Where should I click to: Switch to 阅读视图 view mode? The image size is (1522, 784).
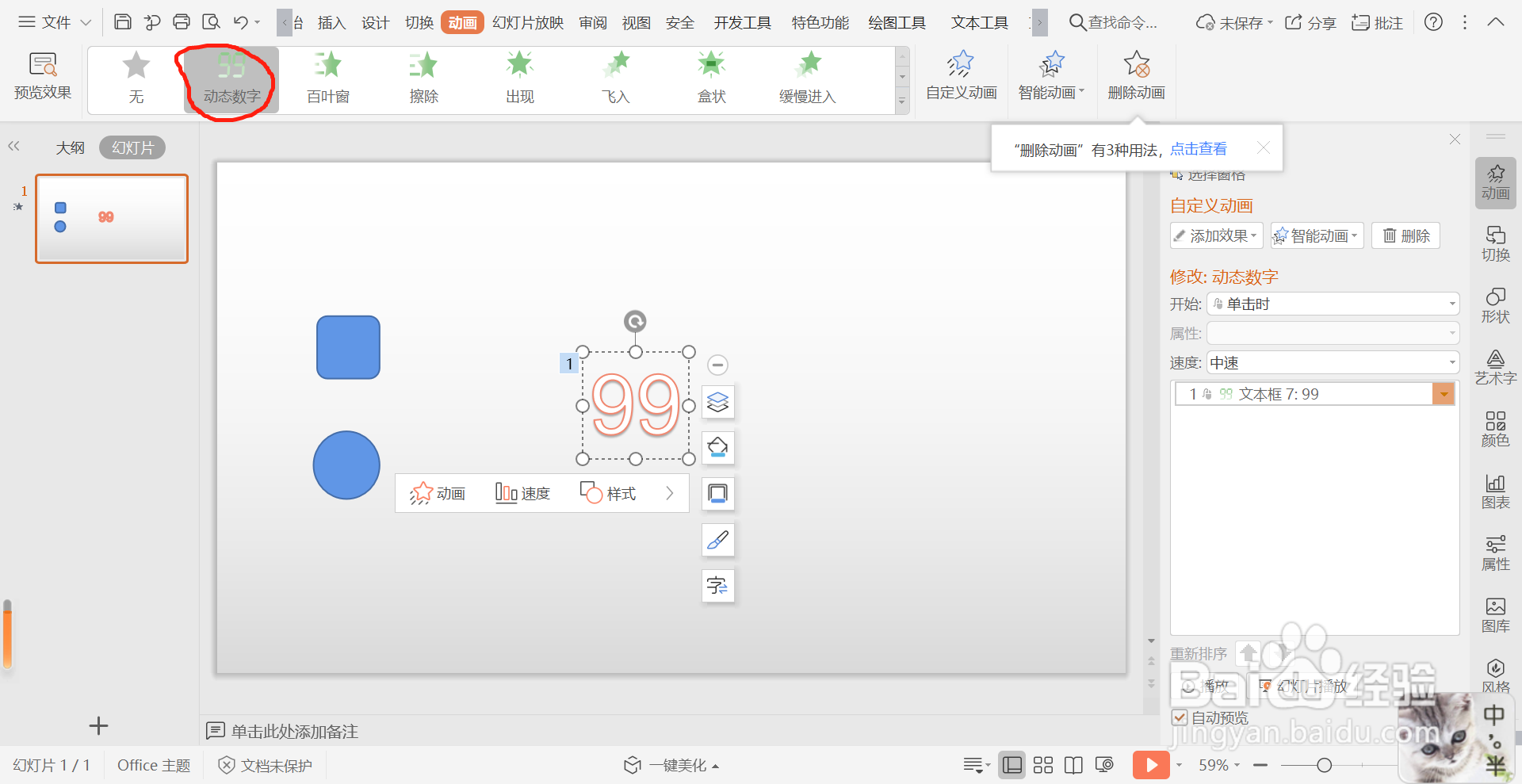(x=1073, y=764)
